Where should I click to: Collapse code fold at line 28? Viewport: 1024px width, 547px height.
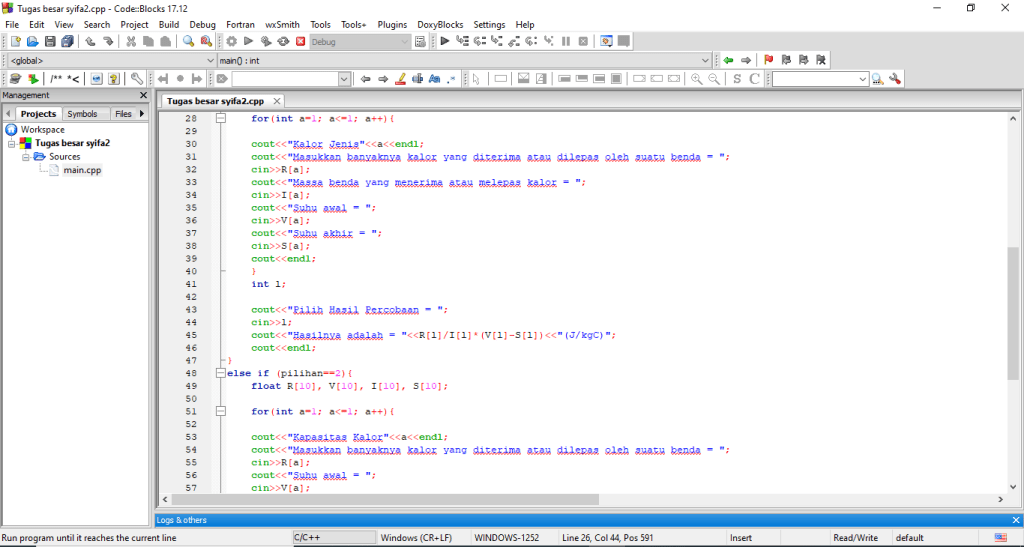tap(222, 118)
